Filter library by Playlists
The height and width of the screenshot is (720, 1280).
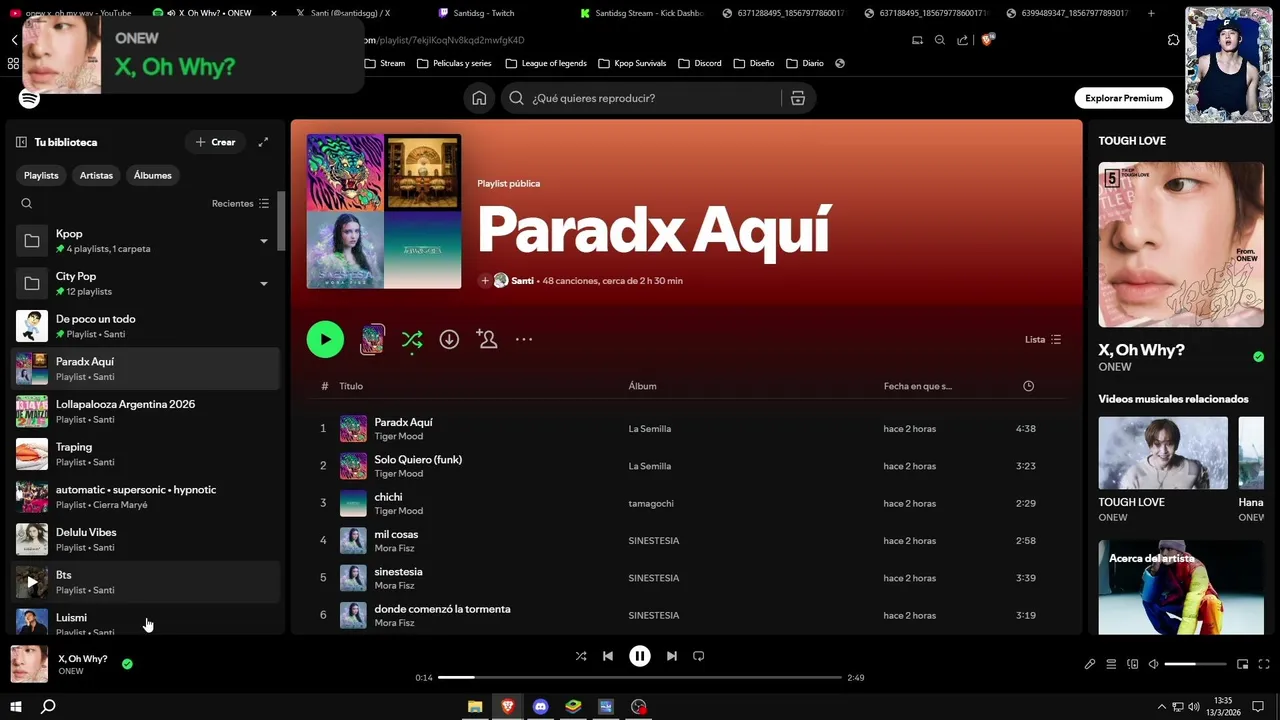(41, 175)
